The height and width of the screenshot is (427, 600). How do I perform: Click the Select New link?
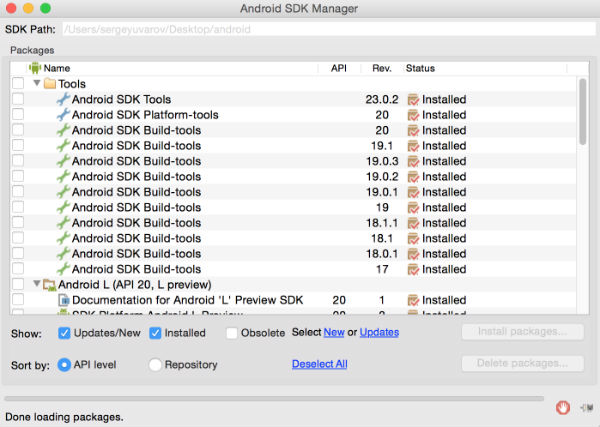(333, 332)
